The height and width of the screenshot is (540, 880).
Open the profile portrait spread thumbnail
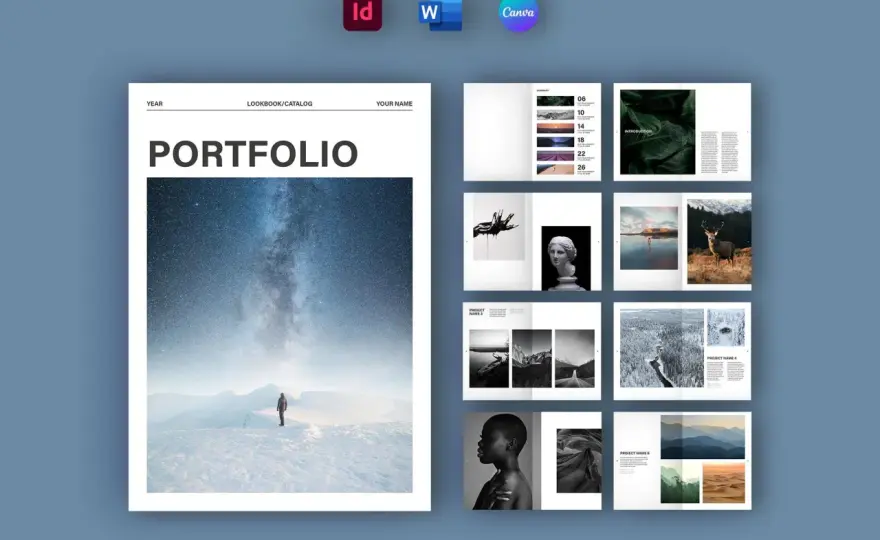pyautogui.click(x=532, y=461)
